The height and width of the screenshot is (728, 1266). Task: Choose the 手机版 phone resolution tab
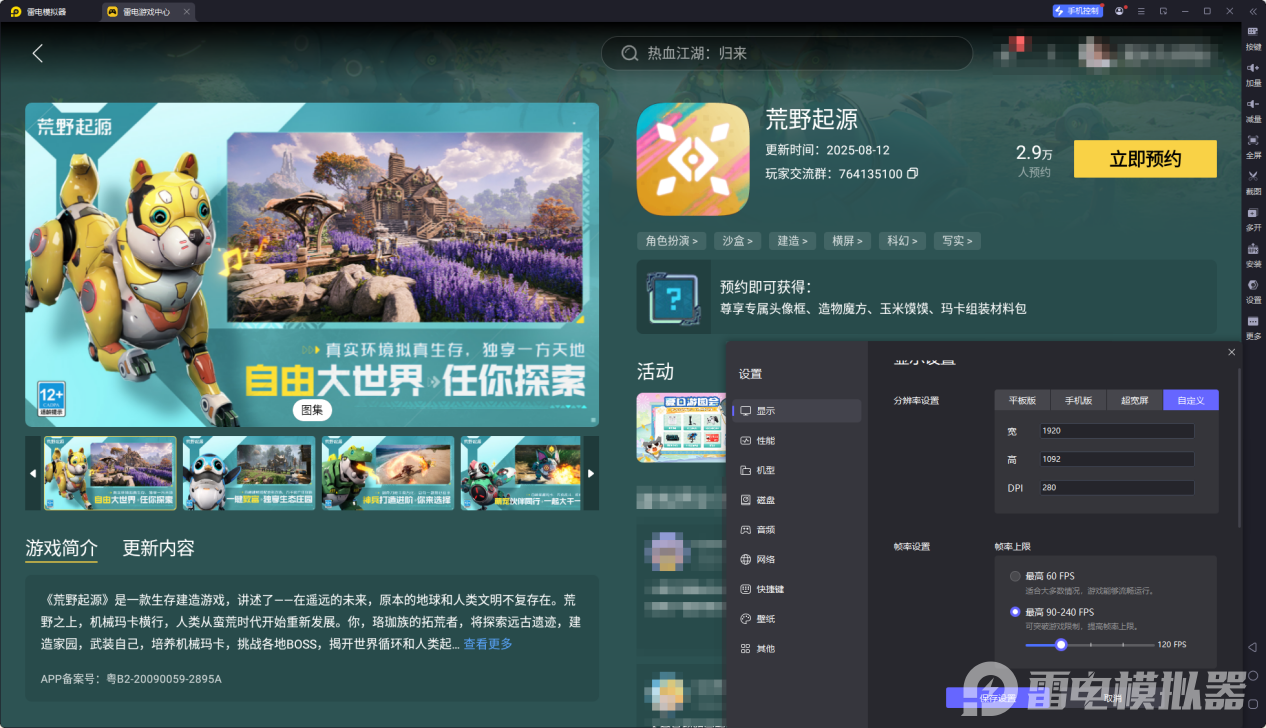click(1078, 400)
